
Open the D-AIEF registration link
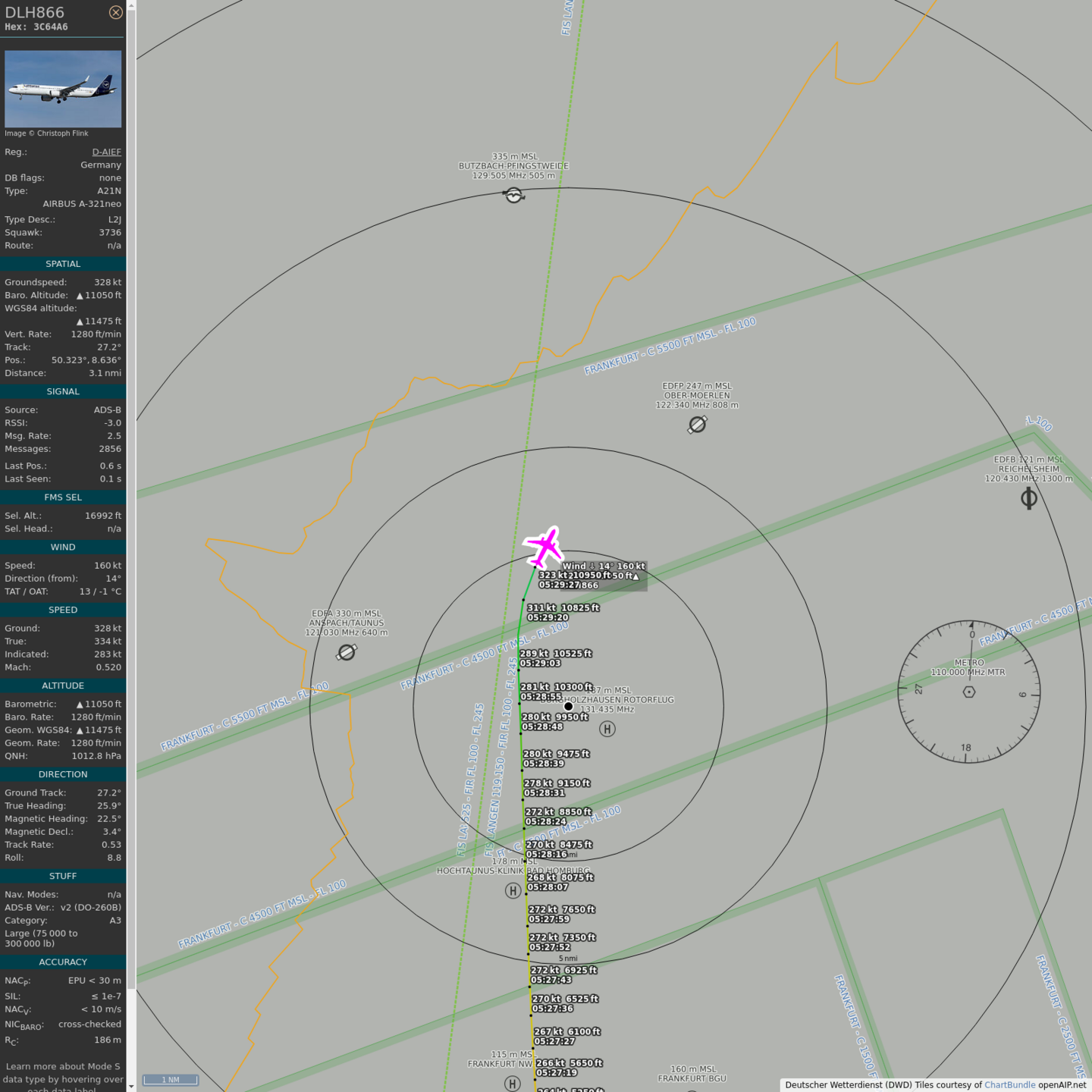[x=106, y=152]
